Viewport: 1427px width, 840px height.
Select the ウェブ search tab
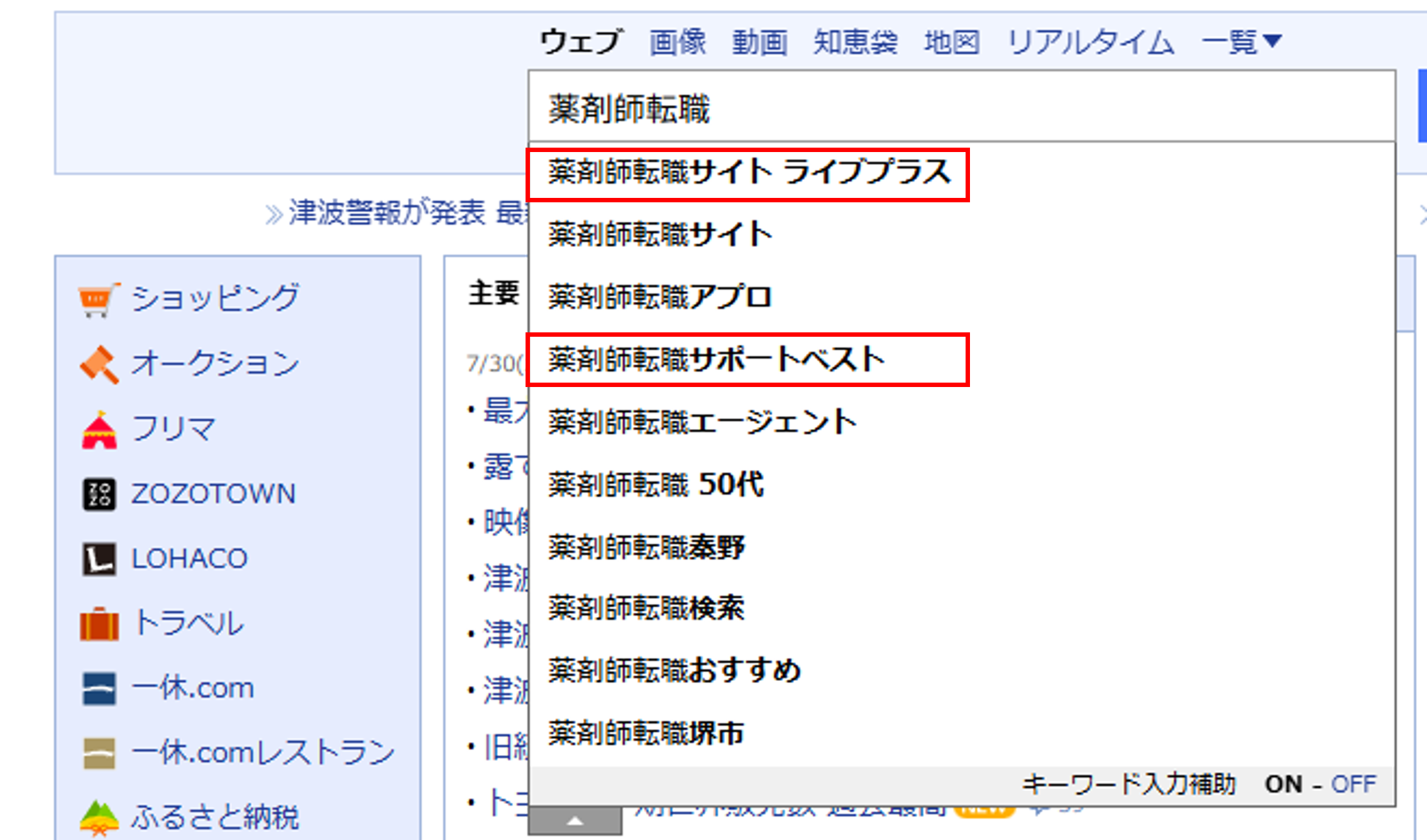(582, 42)
